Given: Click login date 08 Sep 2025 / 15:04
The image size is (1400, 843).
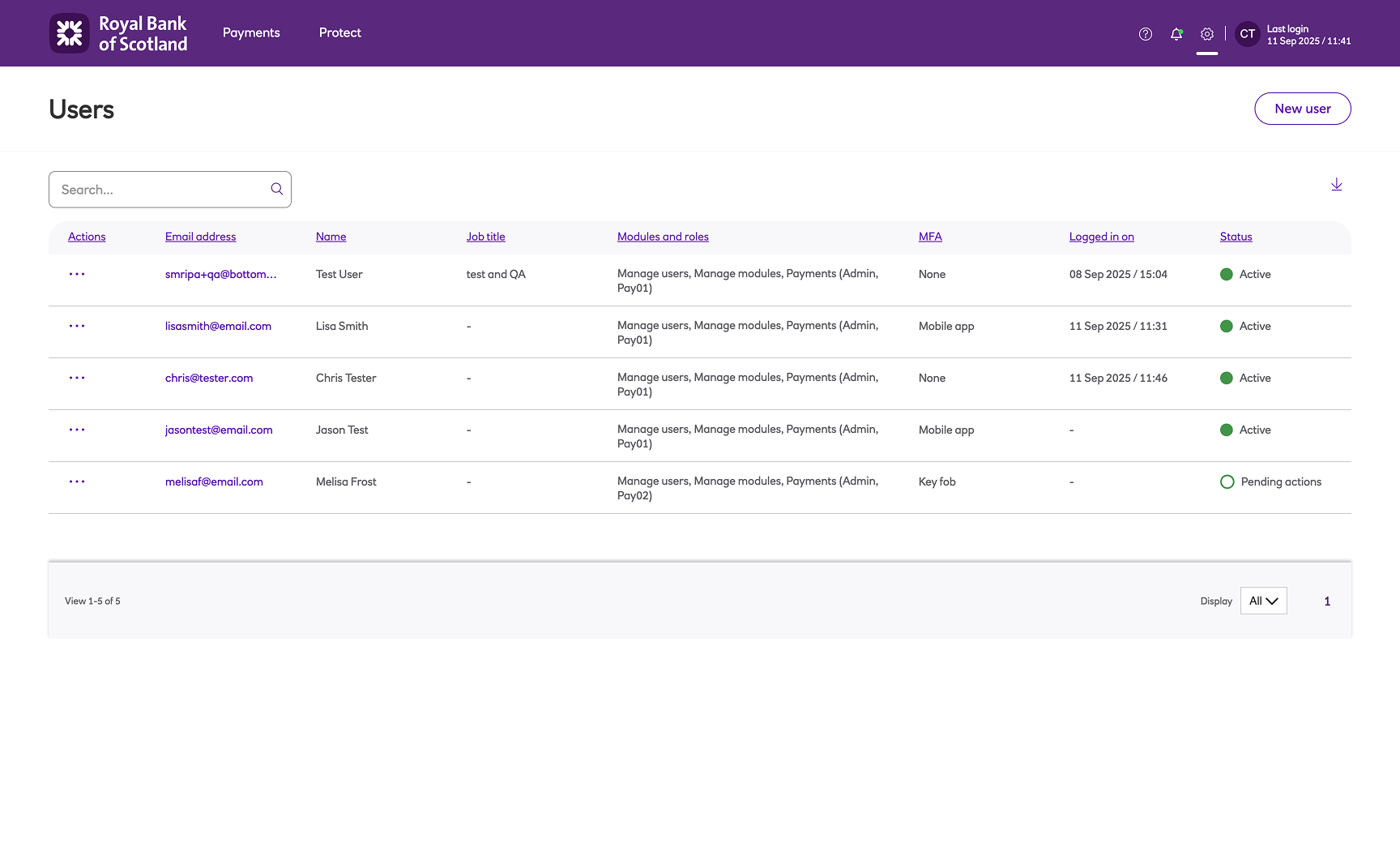Looking at the screenshot, I should tap(1118, 274).
